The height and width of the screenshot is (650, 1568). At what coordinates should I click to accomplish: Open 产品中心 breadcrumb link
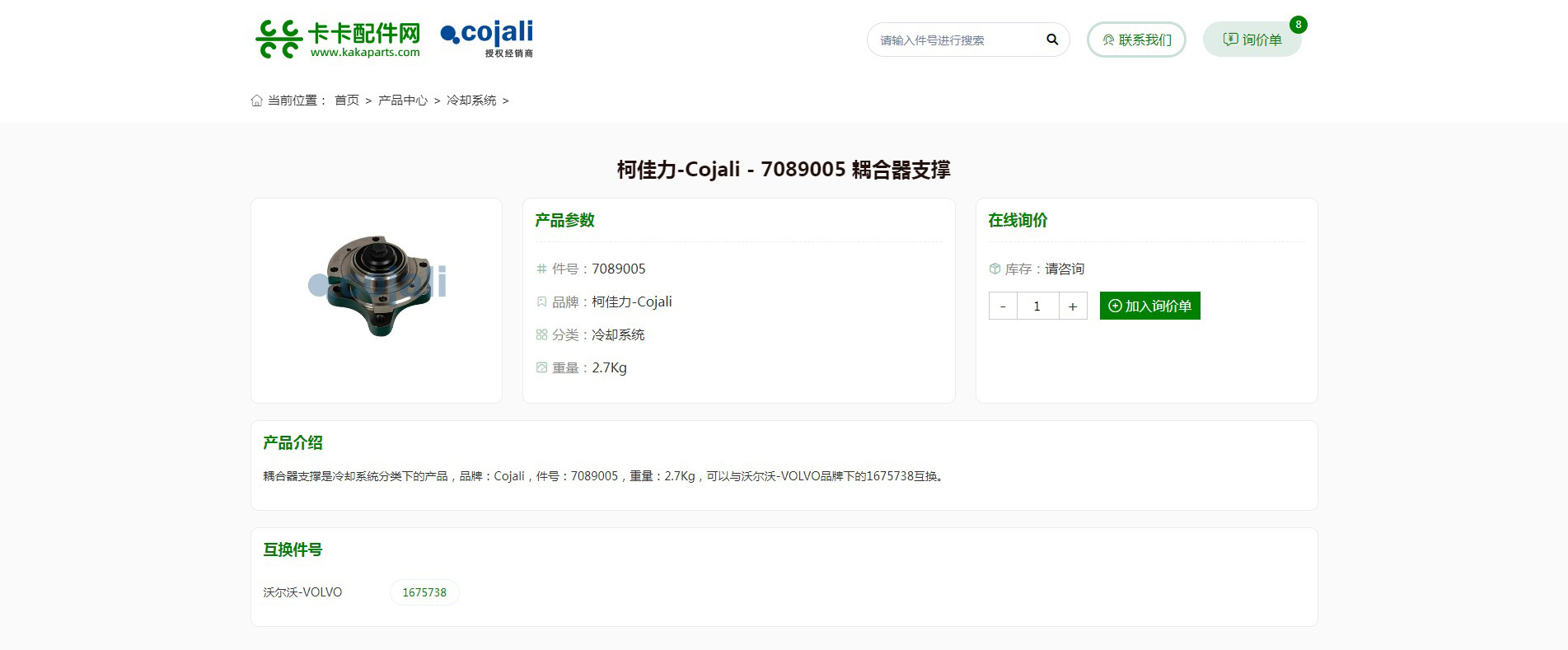[x=403, y=101]
